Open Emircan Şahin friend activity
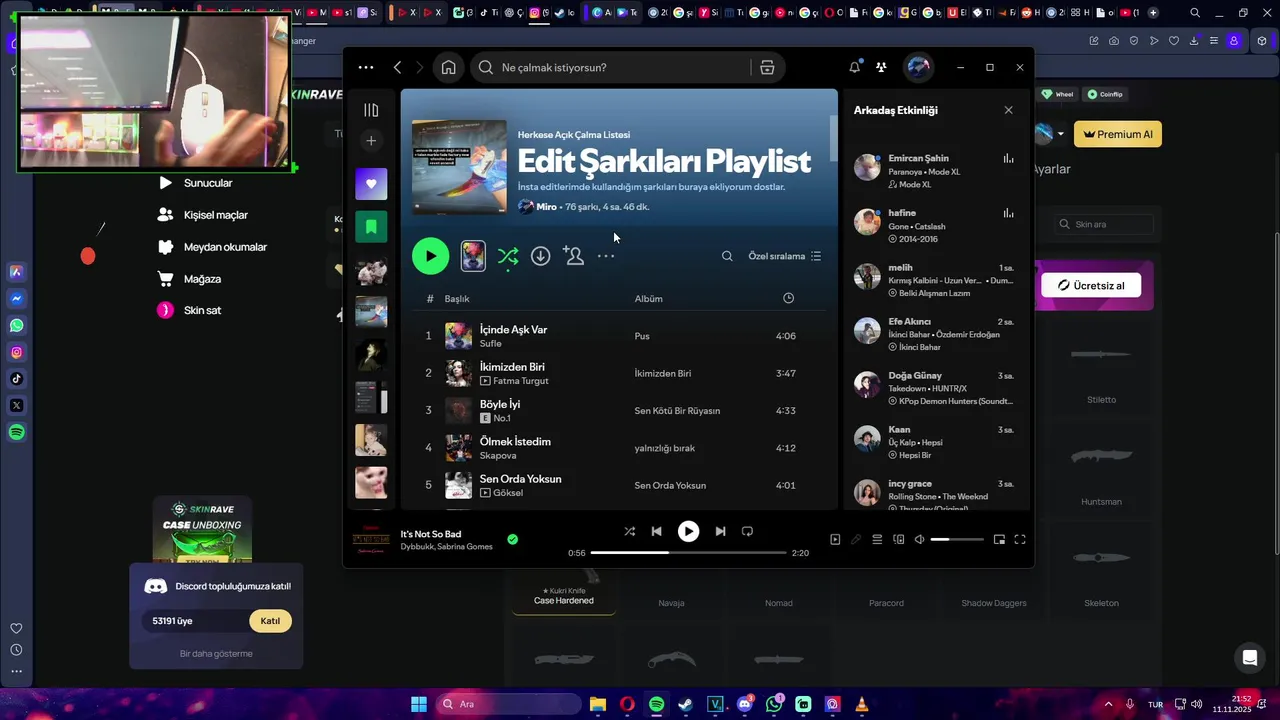The image size is (1280, 720). [934, 170]
